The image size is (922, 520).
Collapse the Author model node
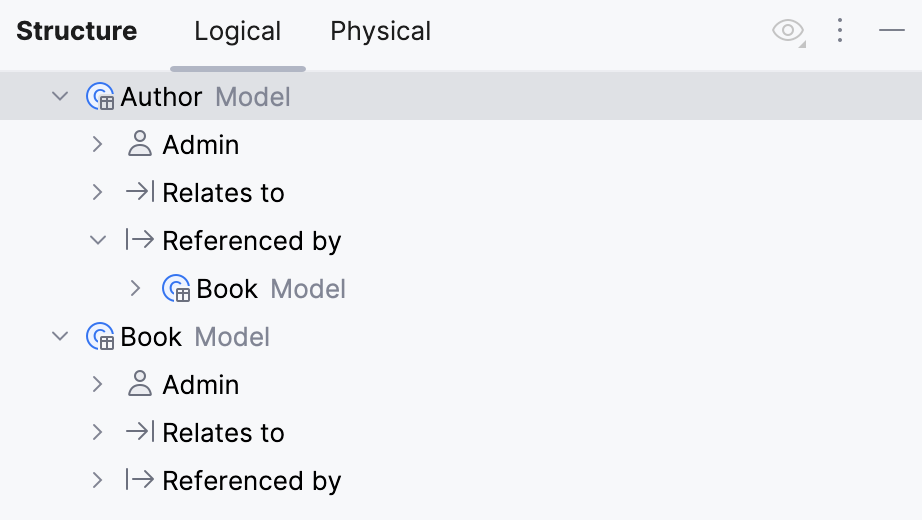(60, 97)
